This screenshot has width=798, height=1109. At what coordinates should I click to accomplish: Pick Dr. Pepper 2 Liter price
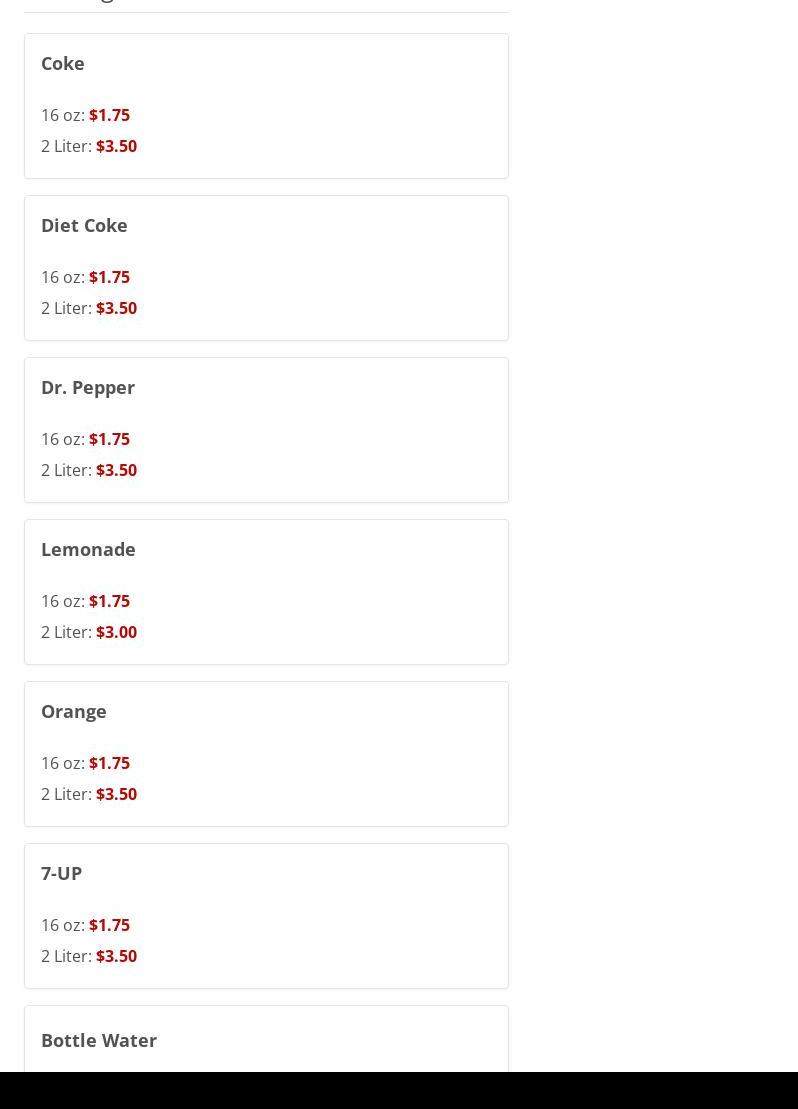[x=116, y=470]
